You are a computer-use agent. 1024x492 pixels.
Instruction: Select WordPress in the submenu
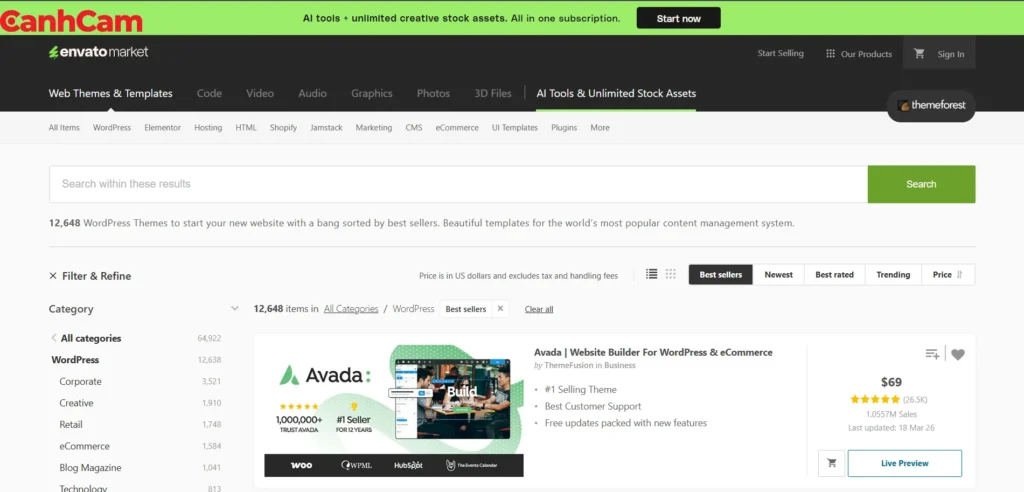point(112,128)
